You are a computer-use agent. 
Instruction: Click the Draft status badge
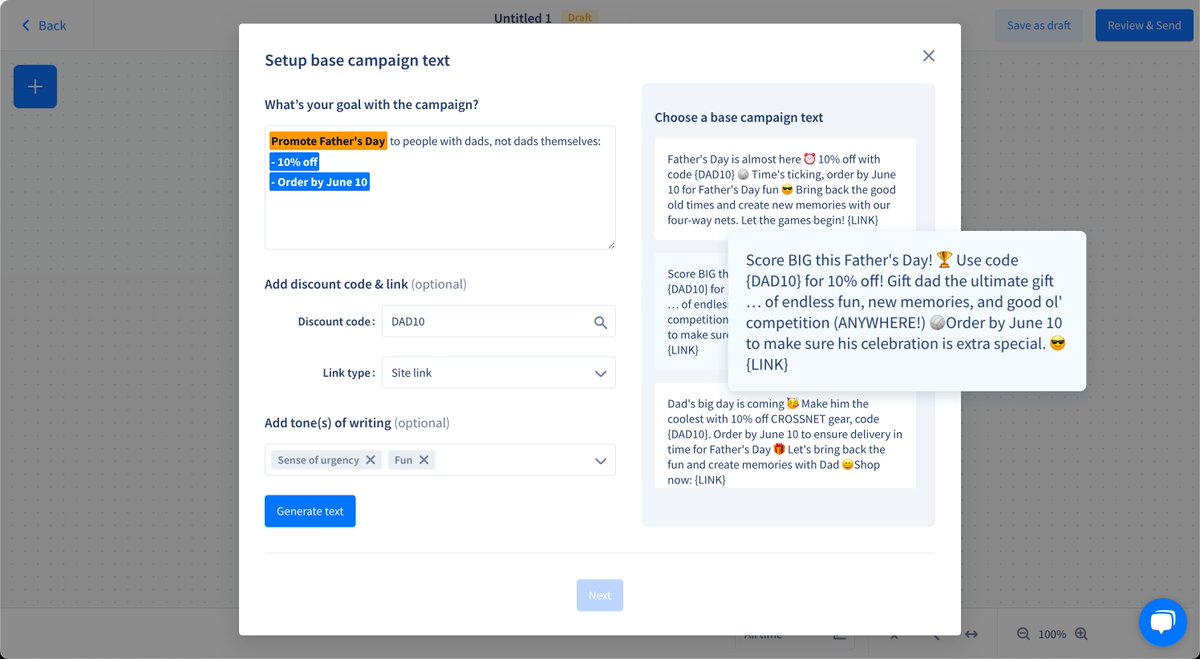[579, 18]
